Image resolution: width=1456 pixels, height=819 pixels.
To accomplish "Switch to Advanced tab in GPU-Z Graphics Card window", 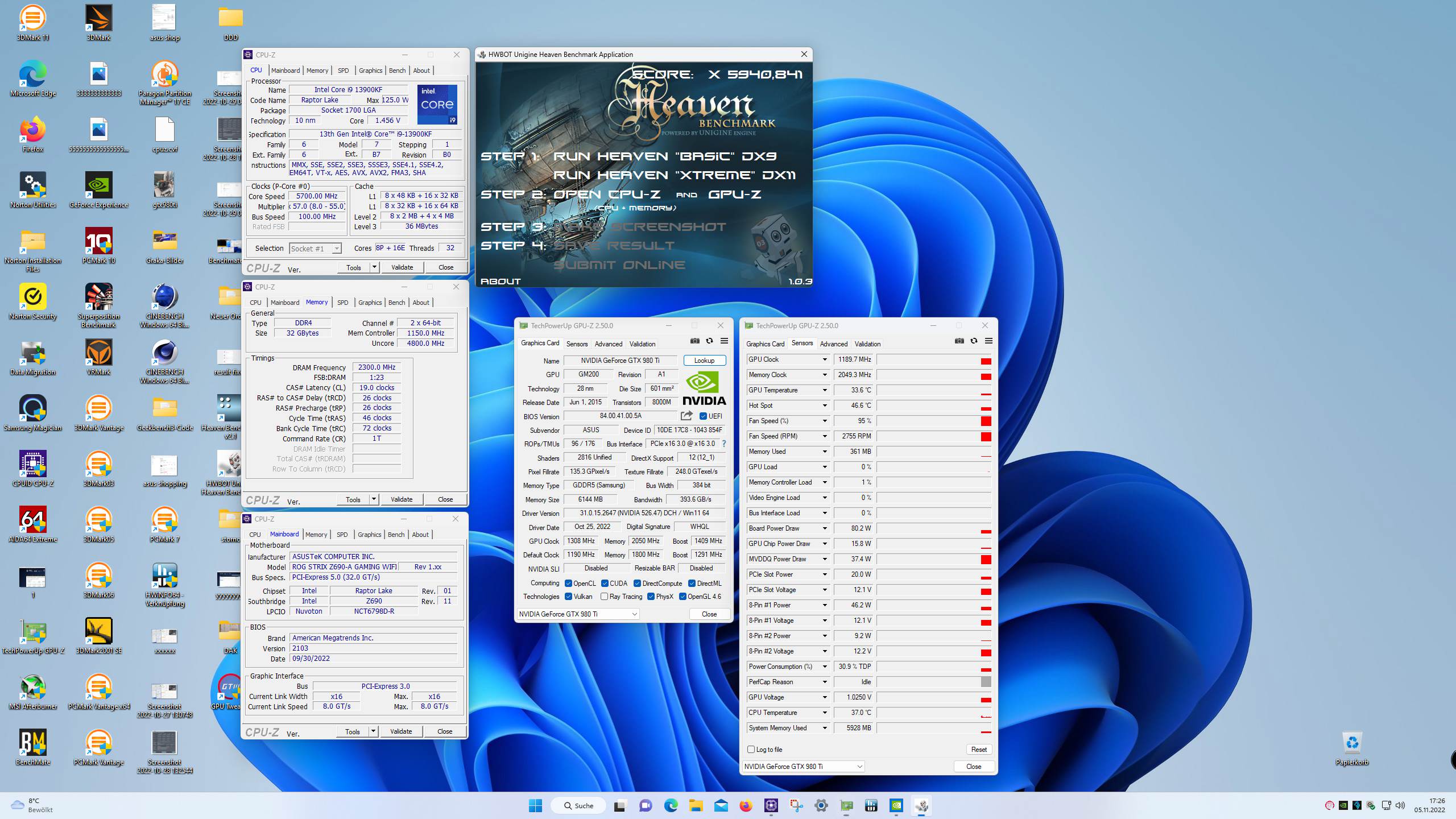I will [608, 344].
